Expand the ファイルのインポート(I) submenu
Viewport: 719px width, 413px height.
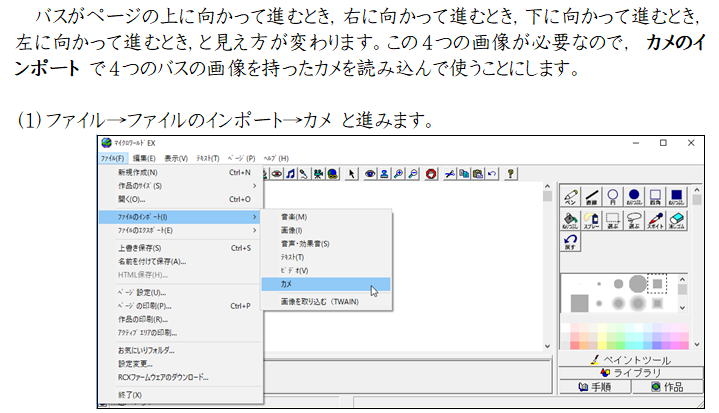[x=180, y=217]
